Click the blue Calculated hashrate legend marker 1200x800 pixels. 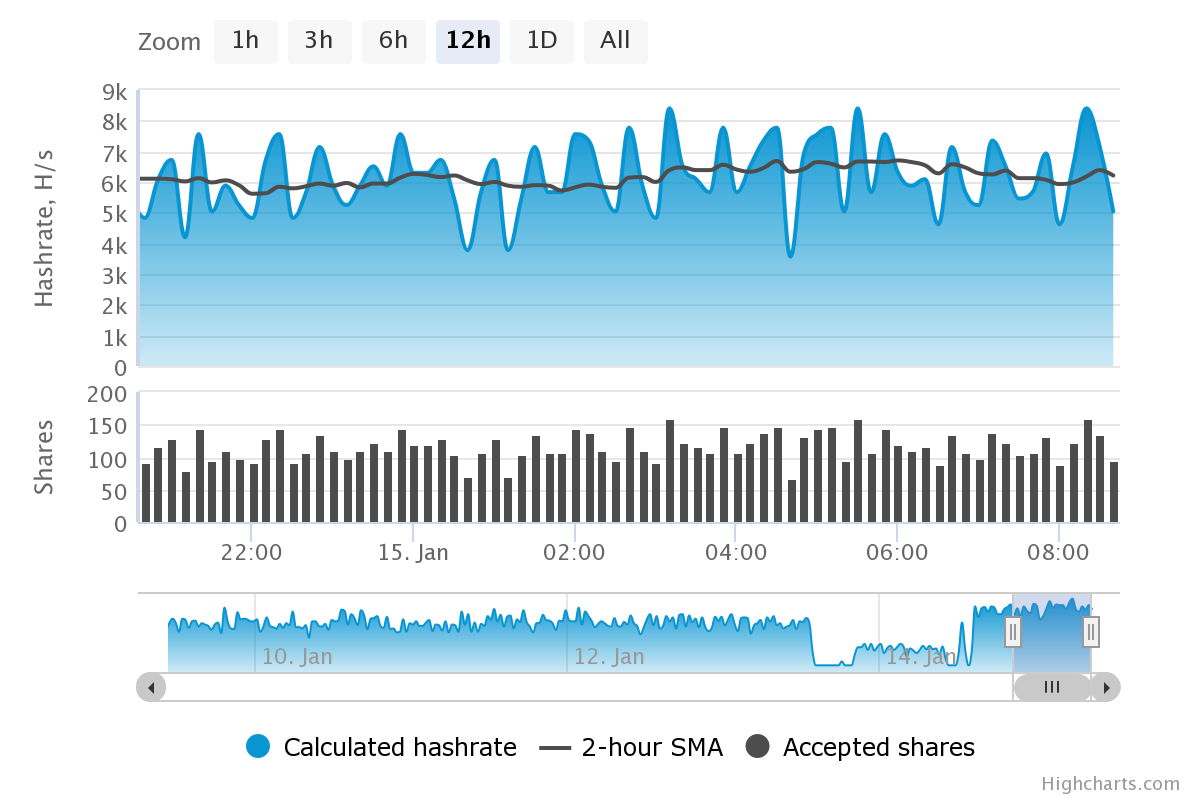(x=257, y=747)
